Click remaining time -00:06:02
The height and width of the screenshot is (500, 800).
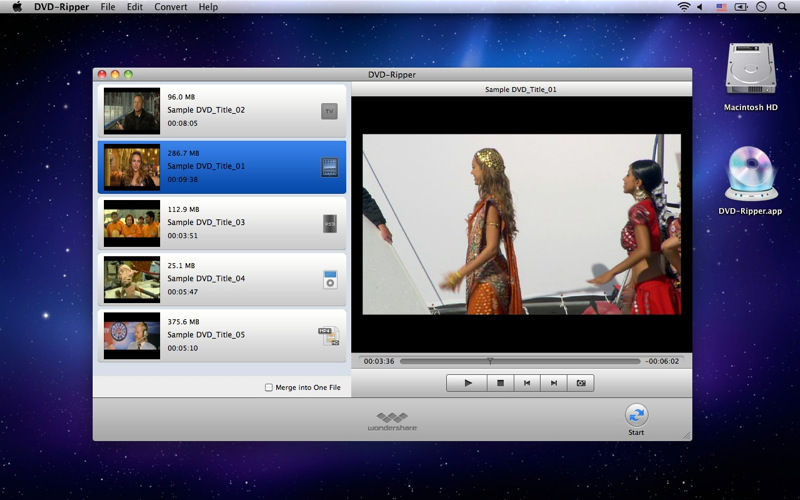(662, 361)
